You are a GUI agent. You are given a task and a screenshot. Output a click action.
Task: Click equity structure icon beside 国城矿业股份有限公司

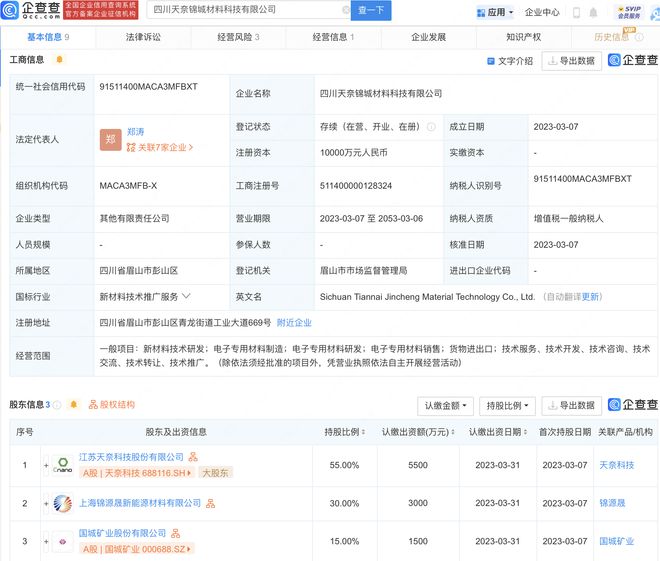(x=176, y=533)
